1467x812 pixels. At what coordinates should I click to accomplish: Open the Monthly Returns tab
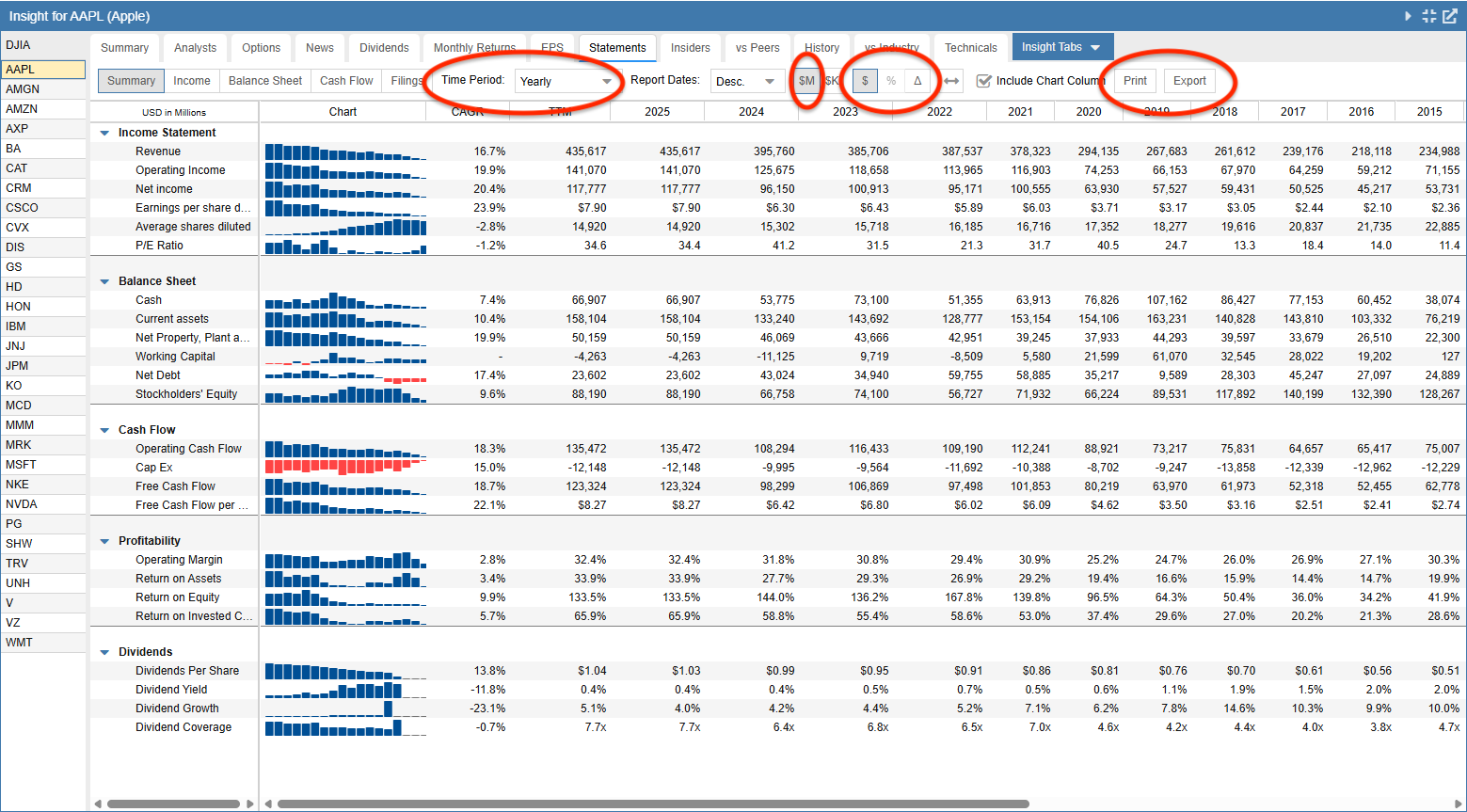pos(474,48)
